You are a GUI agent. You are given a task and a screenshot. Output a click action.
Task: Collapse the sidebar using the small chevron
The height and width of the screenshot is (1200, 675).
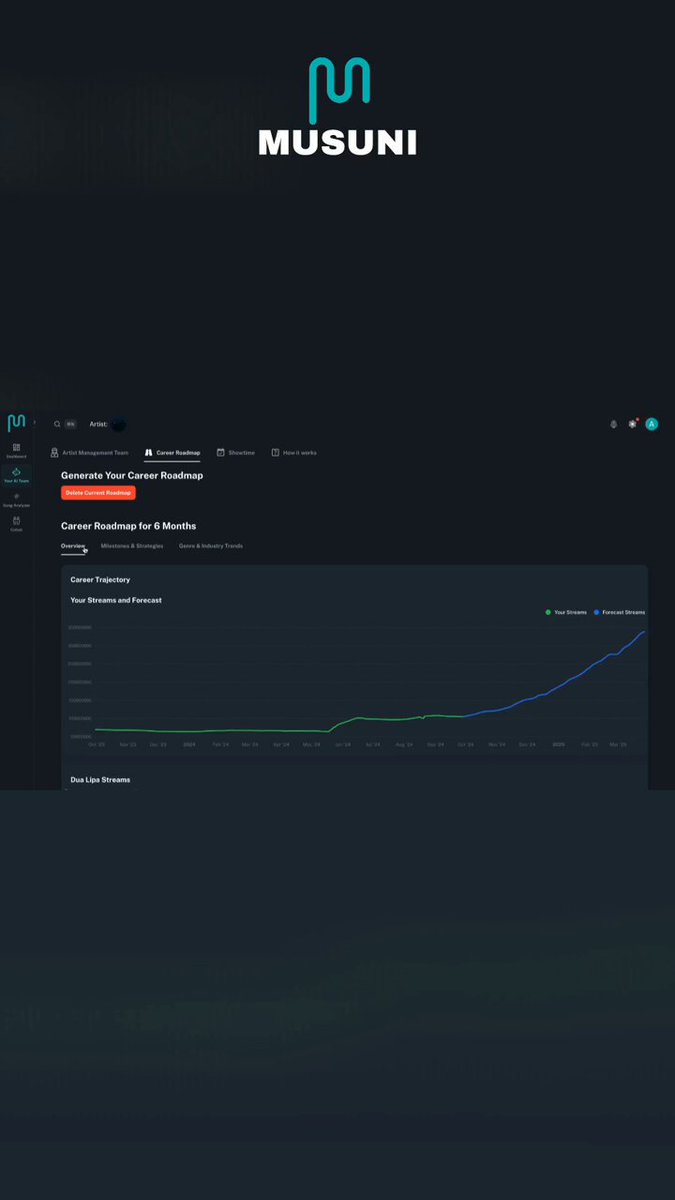pyautogui.click(x=34, y=423)
